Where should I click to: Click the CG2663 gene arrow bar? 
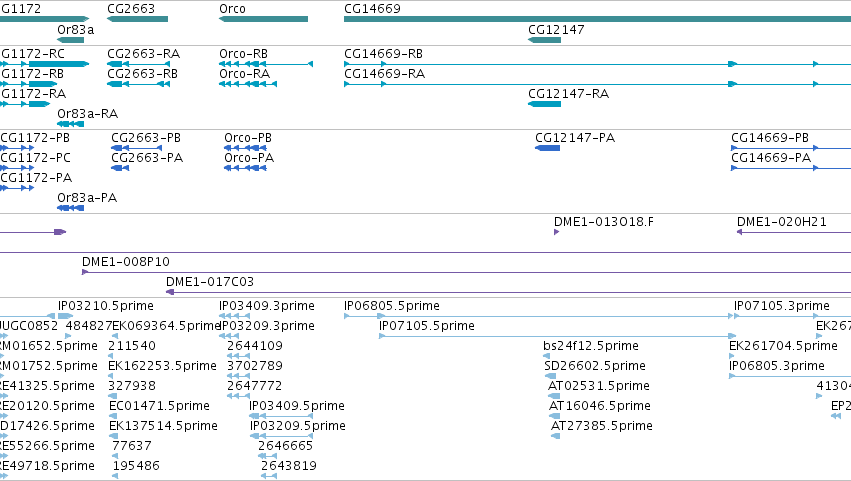137,19
